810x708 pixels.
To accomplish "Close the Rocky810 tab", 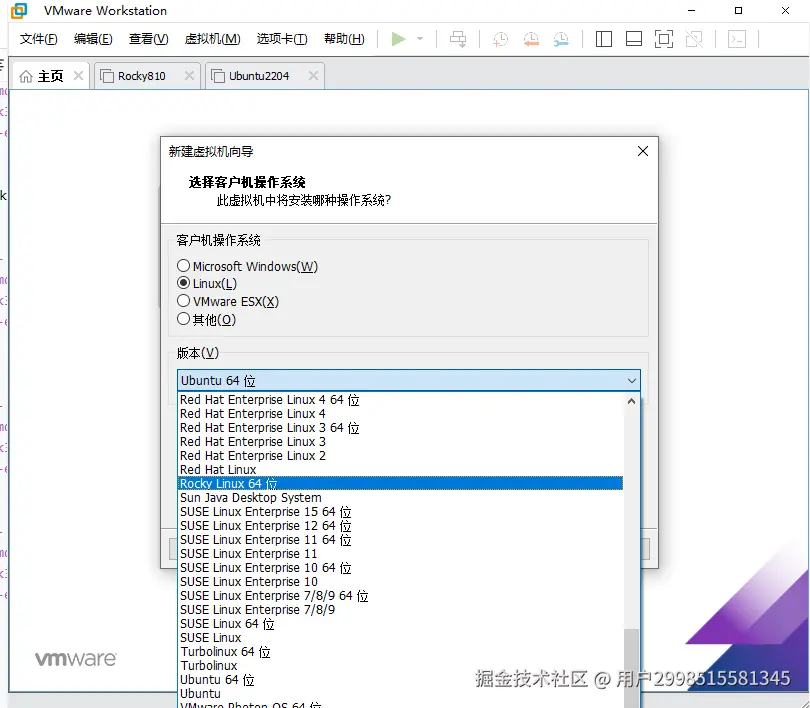I will point(190,76).
